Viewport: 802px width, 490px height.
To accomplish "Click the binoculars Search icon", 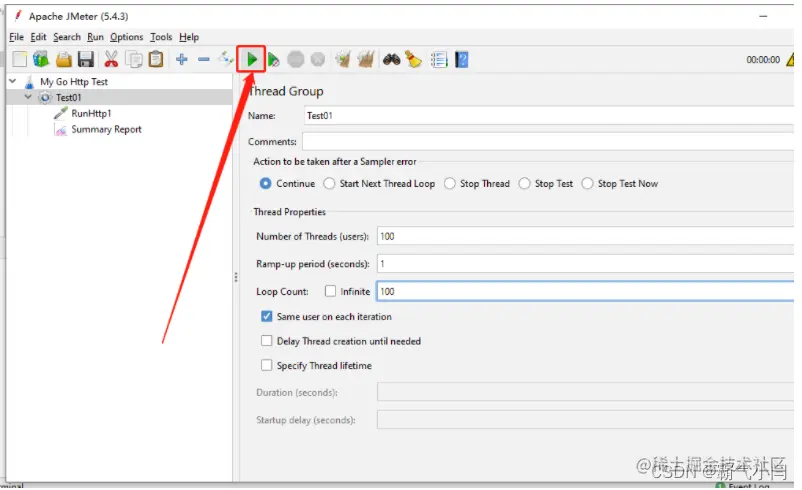I will (392, 60).
